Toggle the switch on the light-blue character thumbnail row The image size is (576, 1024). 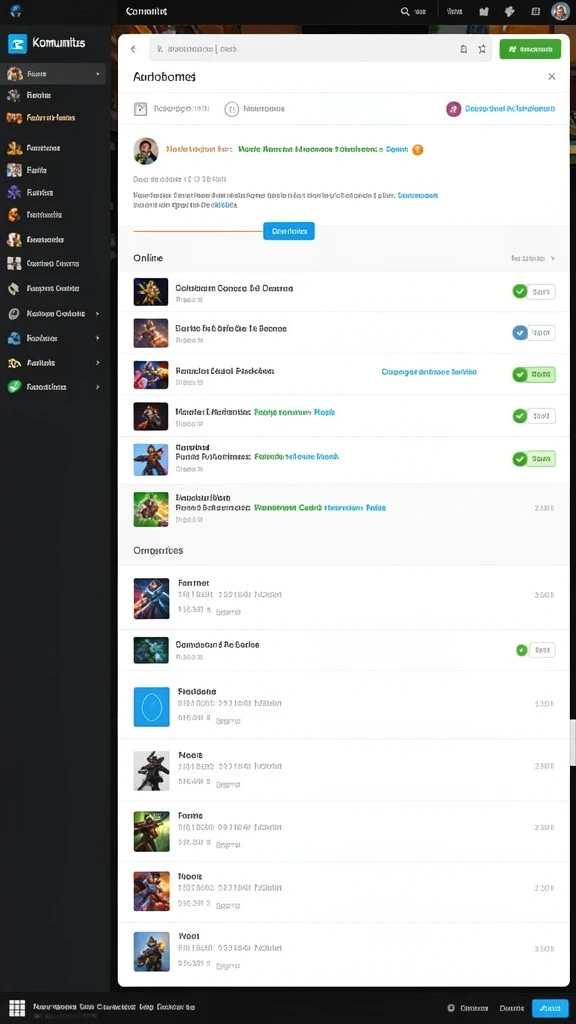pyautogui.click(x=534, y=459)
